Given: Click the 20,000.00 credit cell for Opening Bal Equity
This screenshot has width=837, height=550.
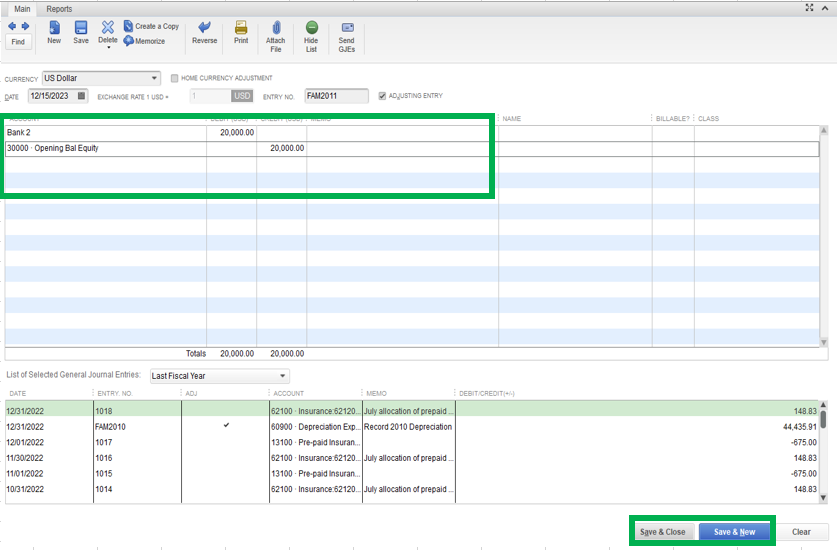Looking at the screenshot, I should pyautogui.click(x=281, y=148).
